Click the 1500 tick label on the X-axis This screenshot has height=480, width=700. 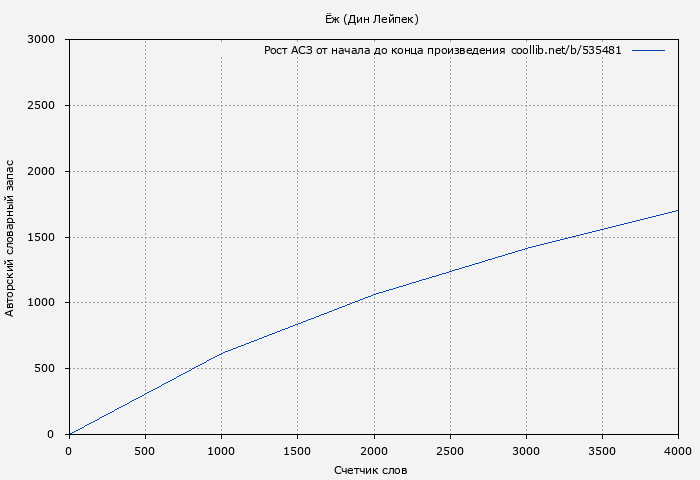[x=297, y=451]
